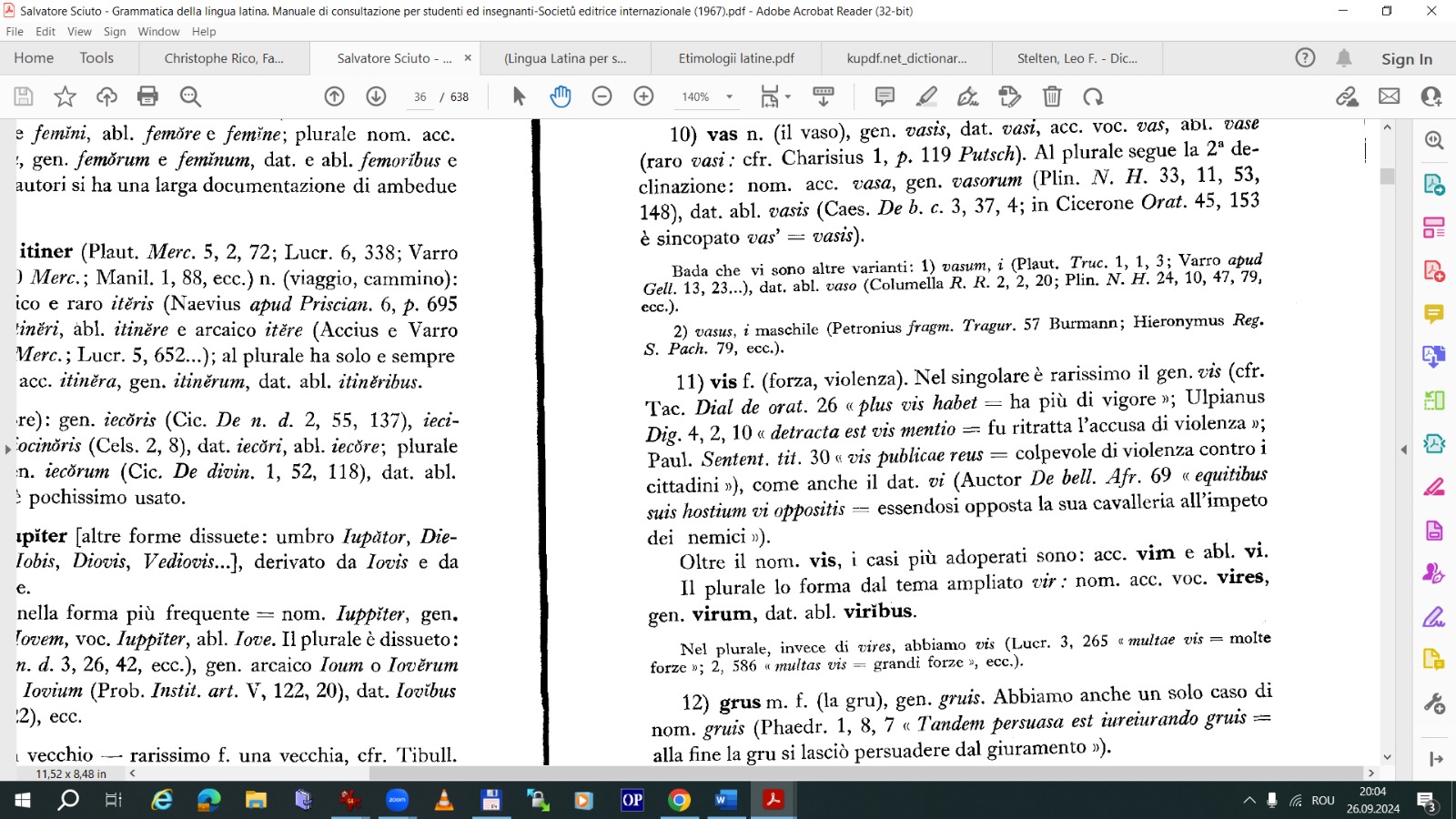This screenshot has width=1456, height=819.
Task: Switch to Christophe Rico document tab
Action: pos(224,58)
